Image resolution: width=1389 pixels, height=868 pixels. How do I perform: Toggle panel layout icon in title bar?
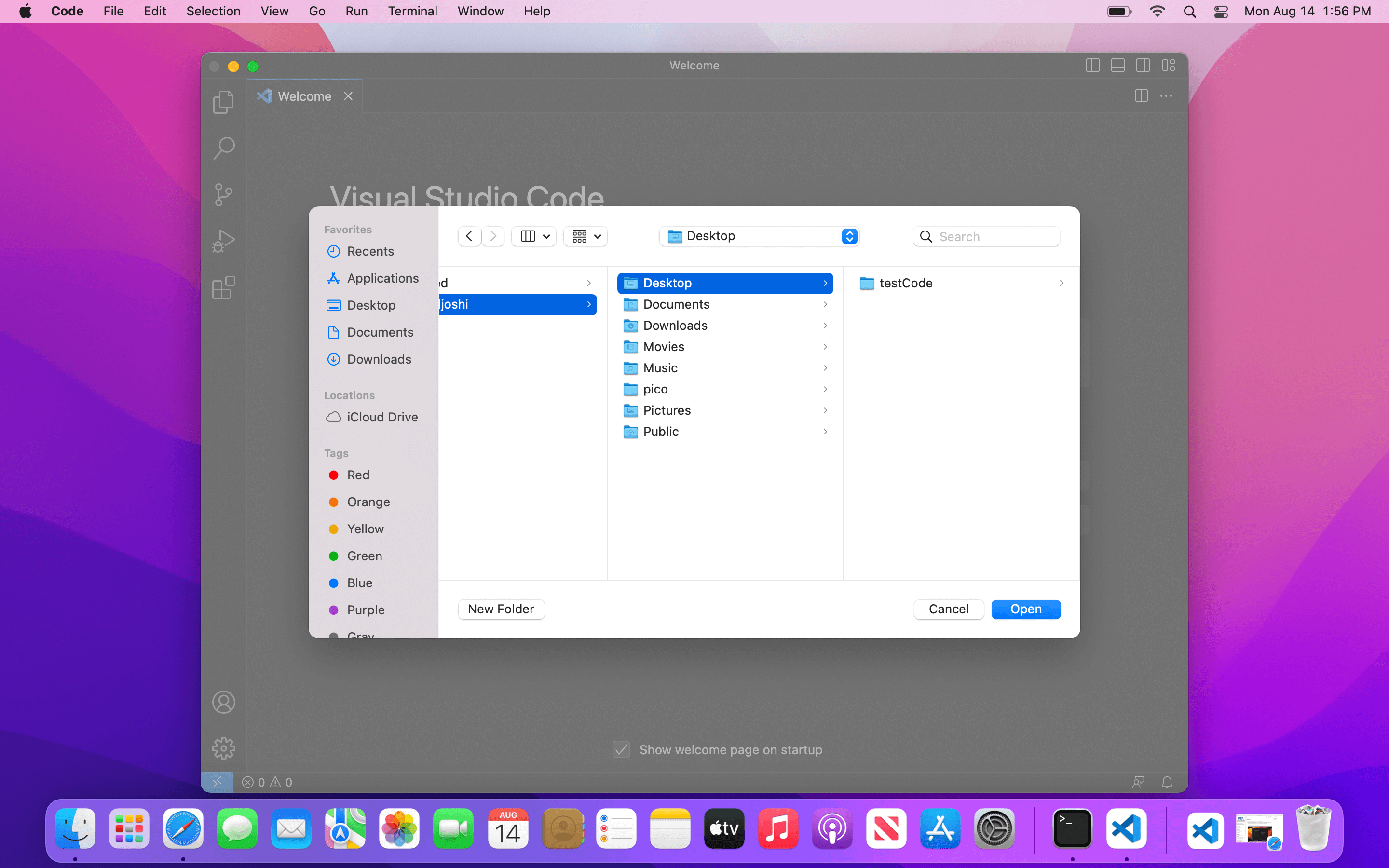click(x=1117, y=66)
